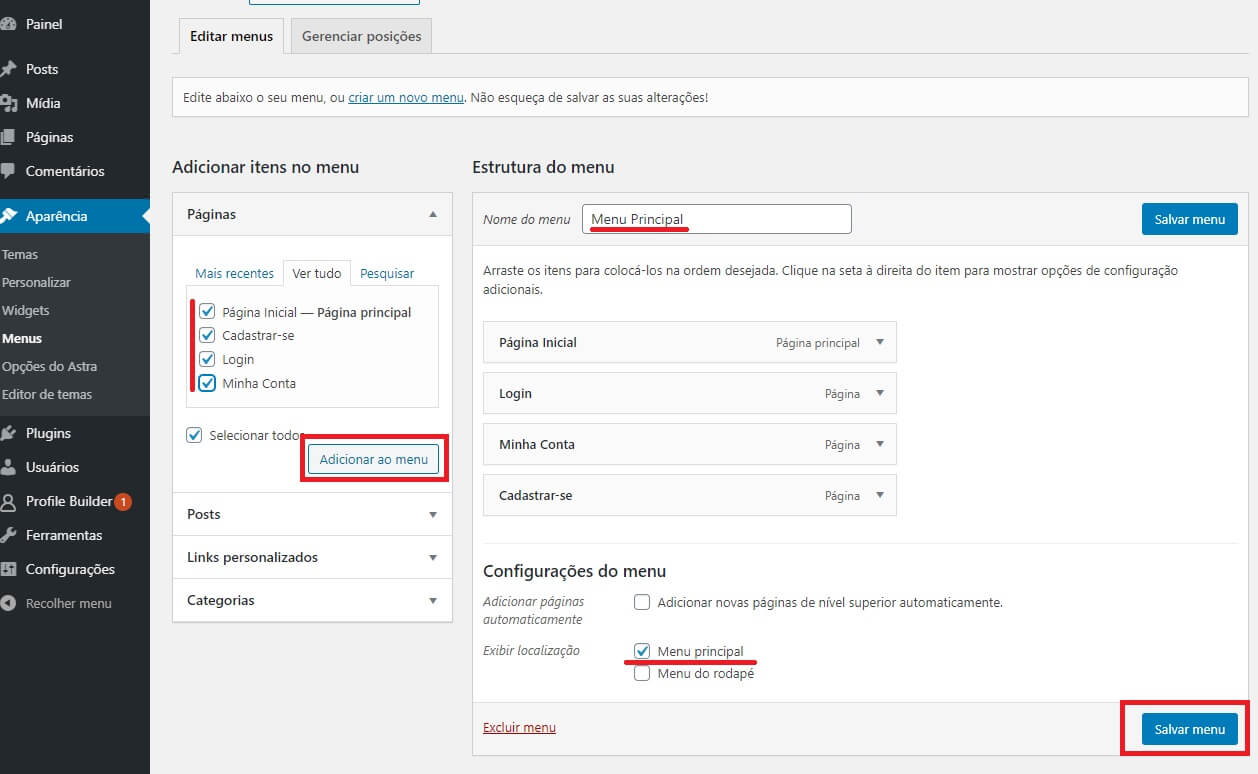Click the Nome do menu input field
This screenshot has width=1258, height=774.
tap(716, 218)
